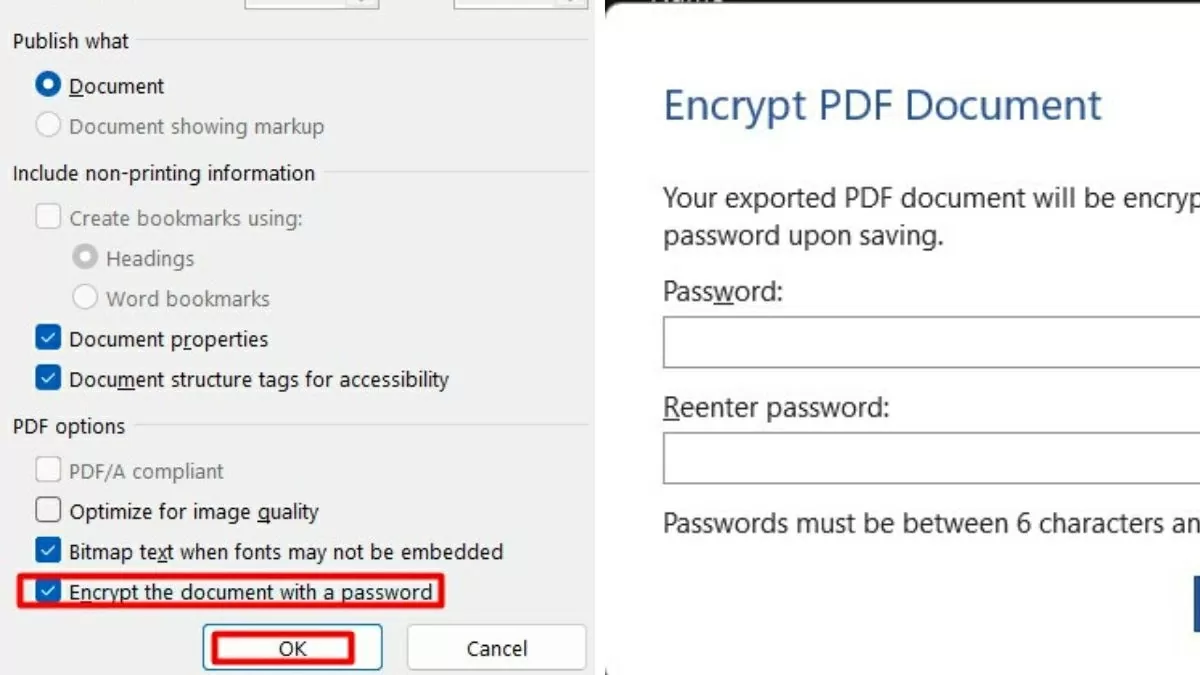Pick the Word bookmarks radio option
Screen dimensions: 1200x675
pyautogui.click(x=86, y=298)
